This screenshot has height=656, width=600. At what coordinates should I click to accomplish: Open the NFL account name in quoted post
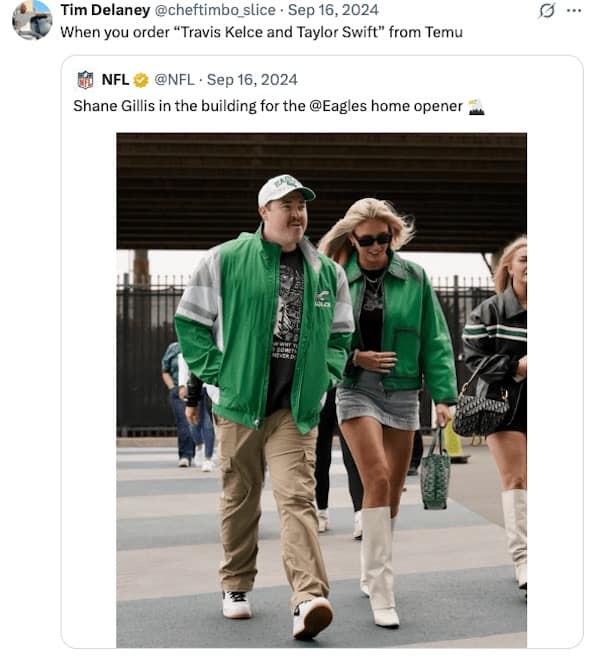click(x=115, y=80)
